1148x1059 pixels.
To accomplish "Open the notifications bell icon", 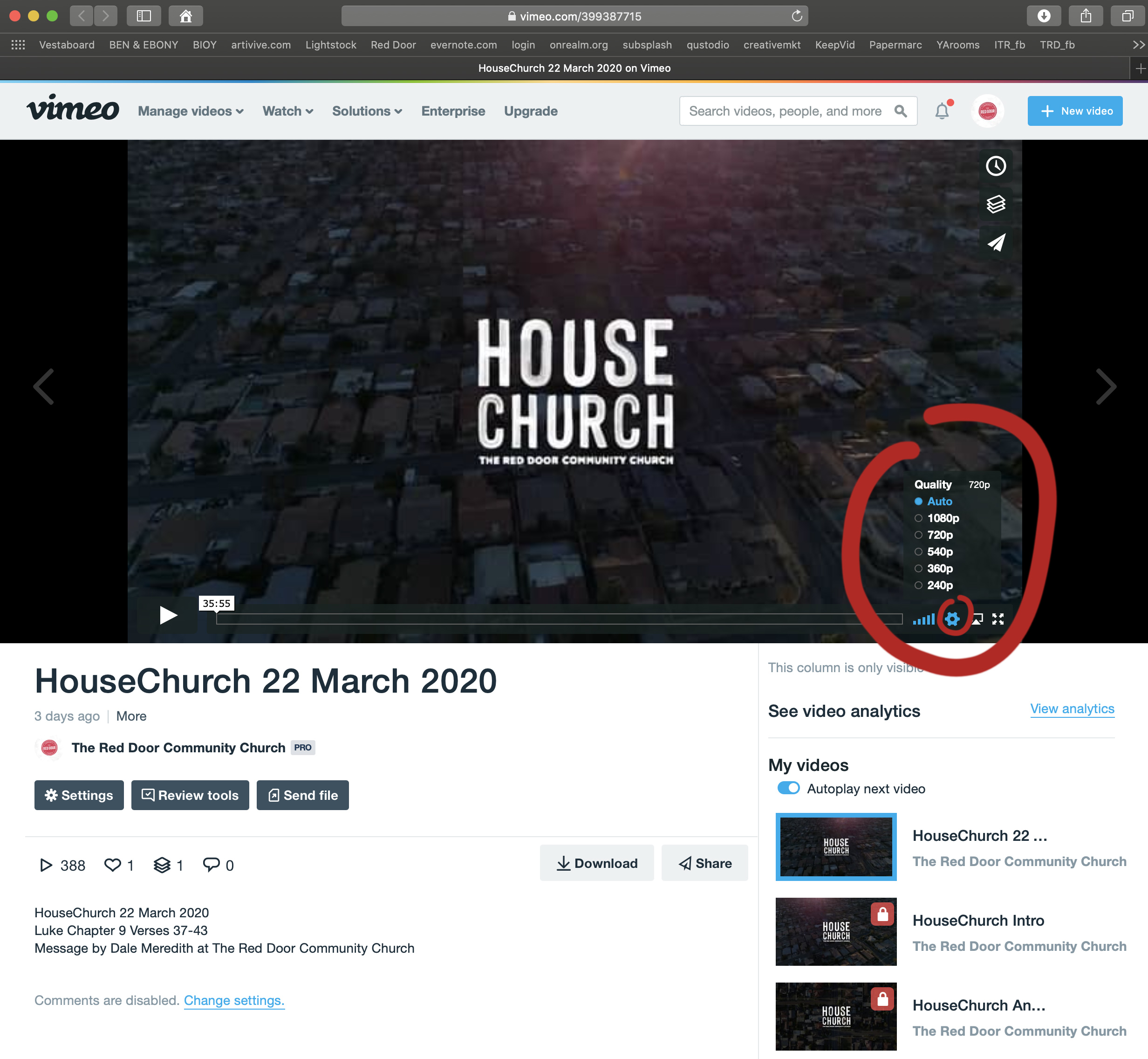I will (x=942, y=111).
